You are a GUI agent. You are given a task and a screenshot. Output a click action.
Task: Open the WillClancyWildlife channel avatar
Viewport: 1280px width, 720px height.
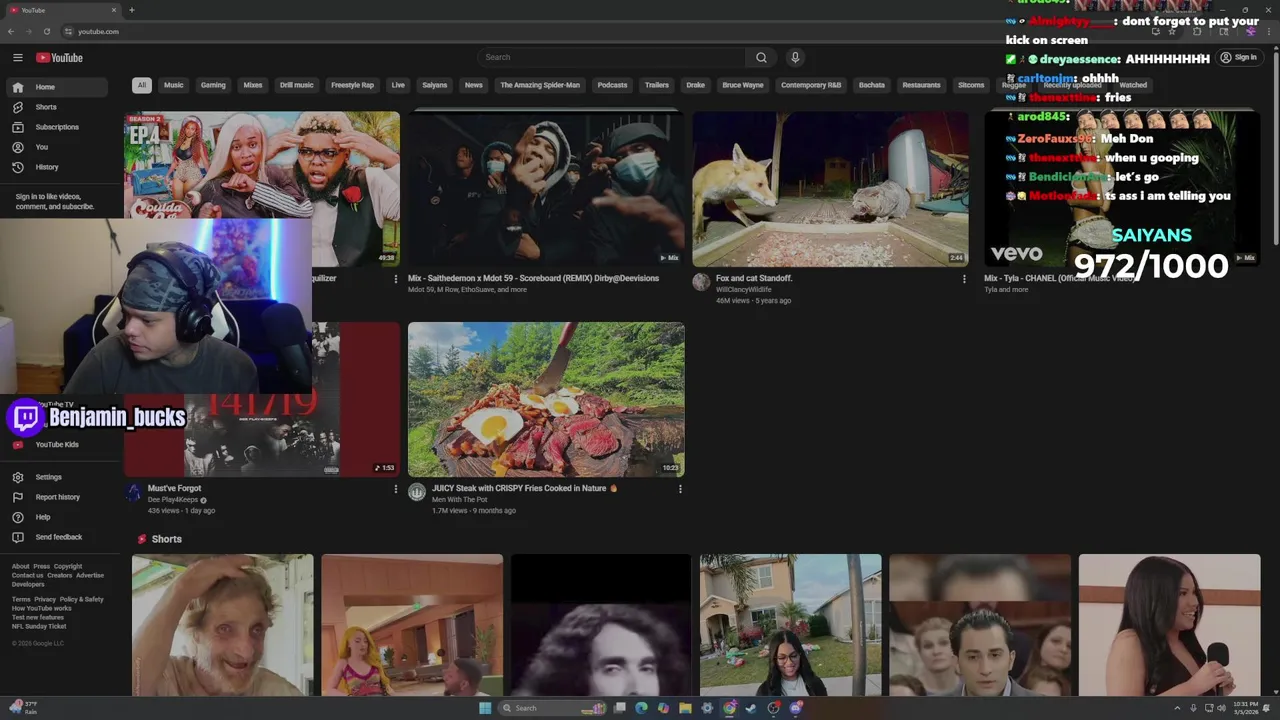click(701, 282)
